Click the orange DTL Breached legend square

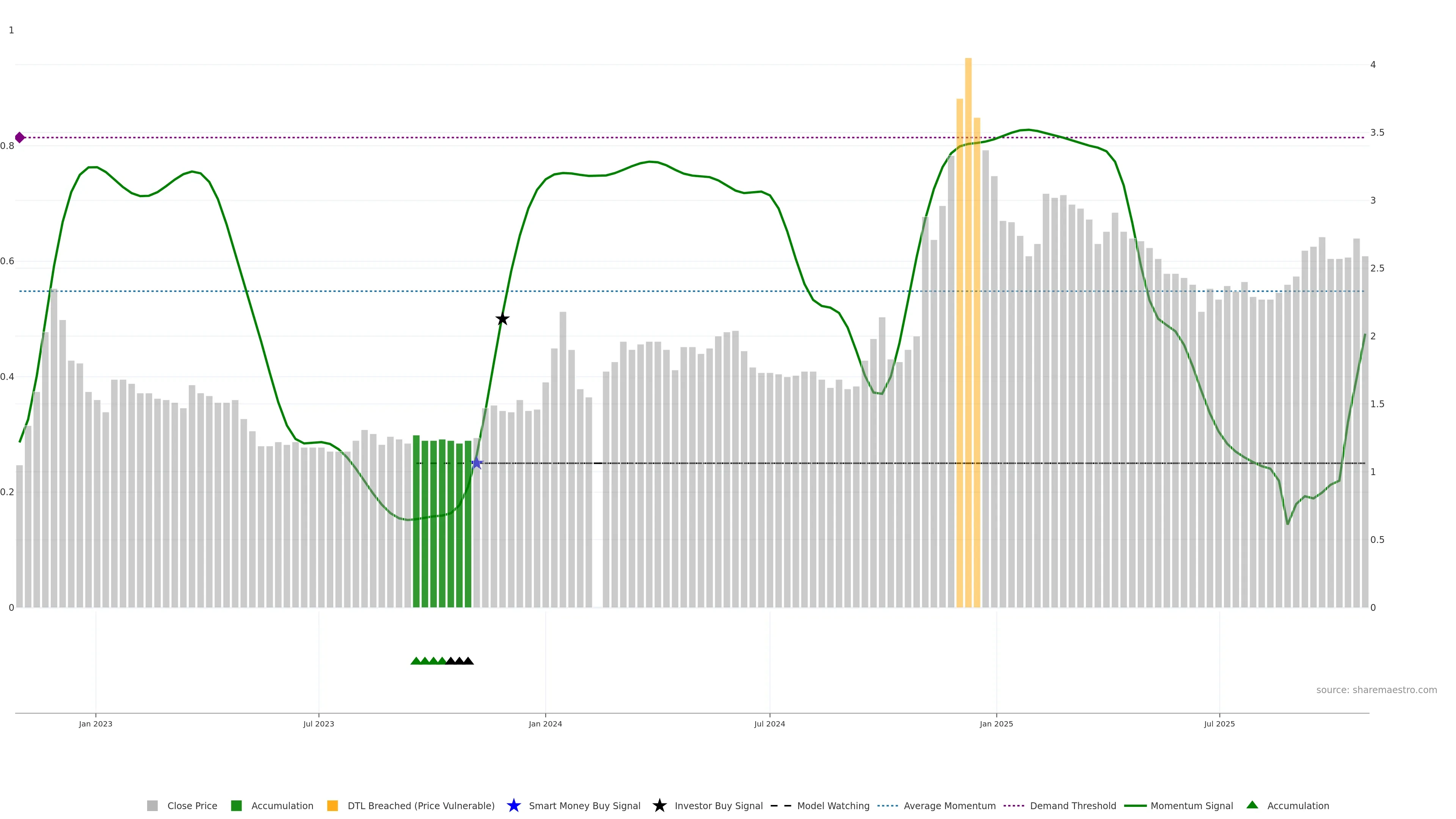(333, 805)
